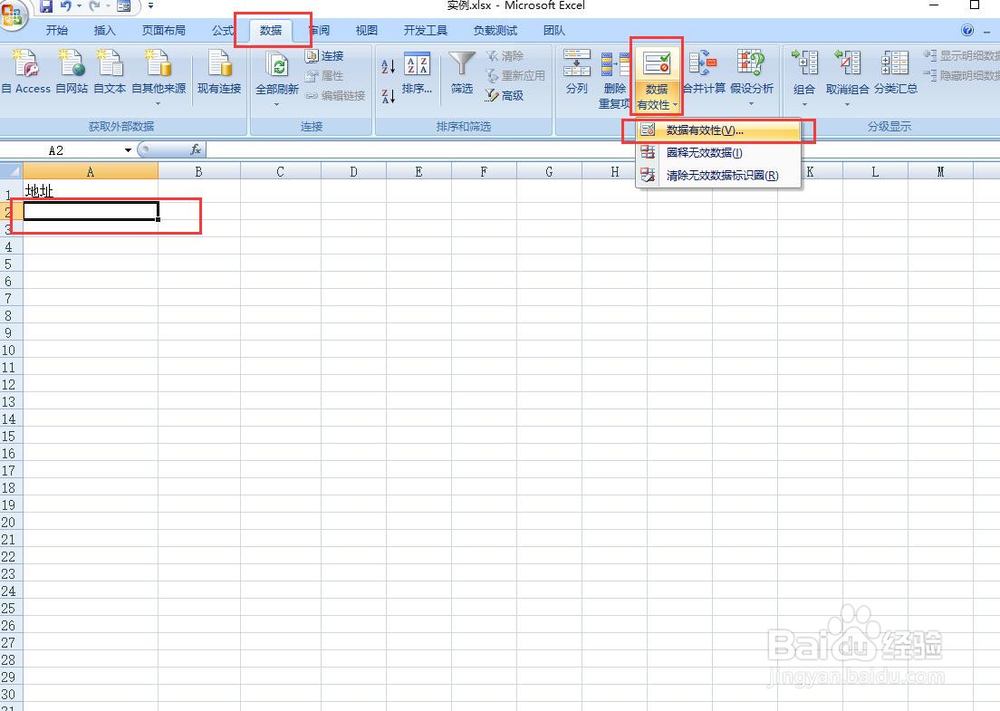Select column D header

353,172
